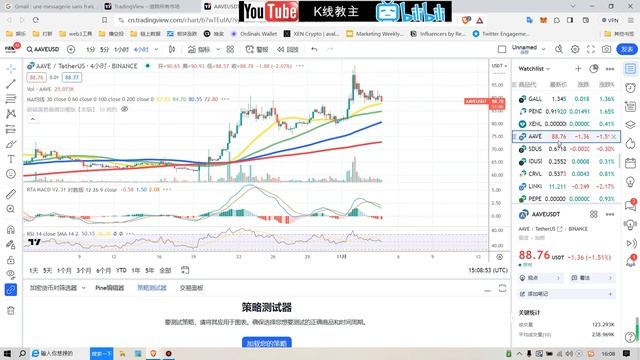Screen dimensions: 640x360
Task: Select the brush drawing tool
Action: [x=11, y=144]
